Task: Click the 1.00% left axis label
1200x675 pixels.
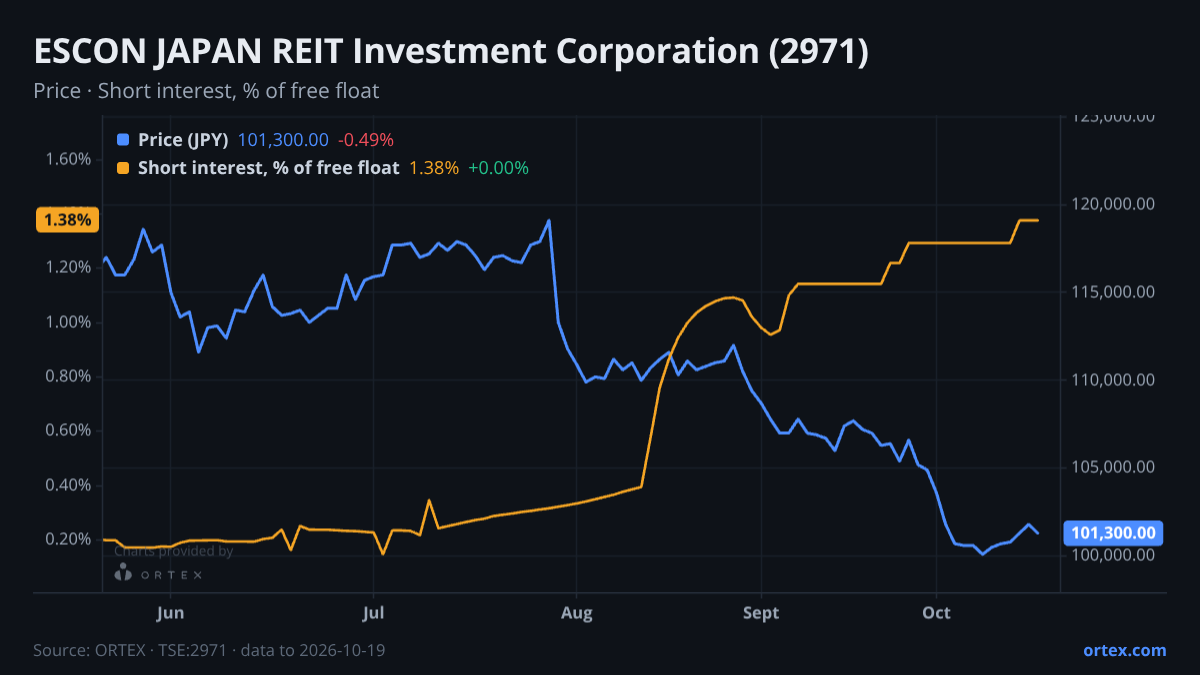Action: click(x=68, y=322)
